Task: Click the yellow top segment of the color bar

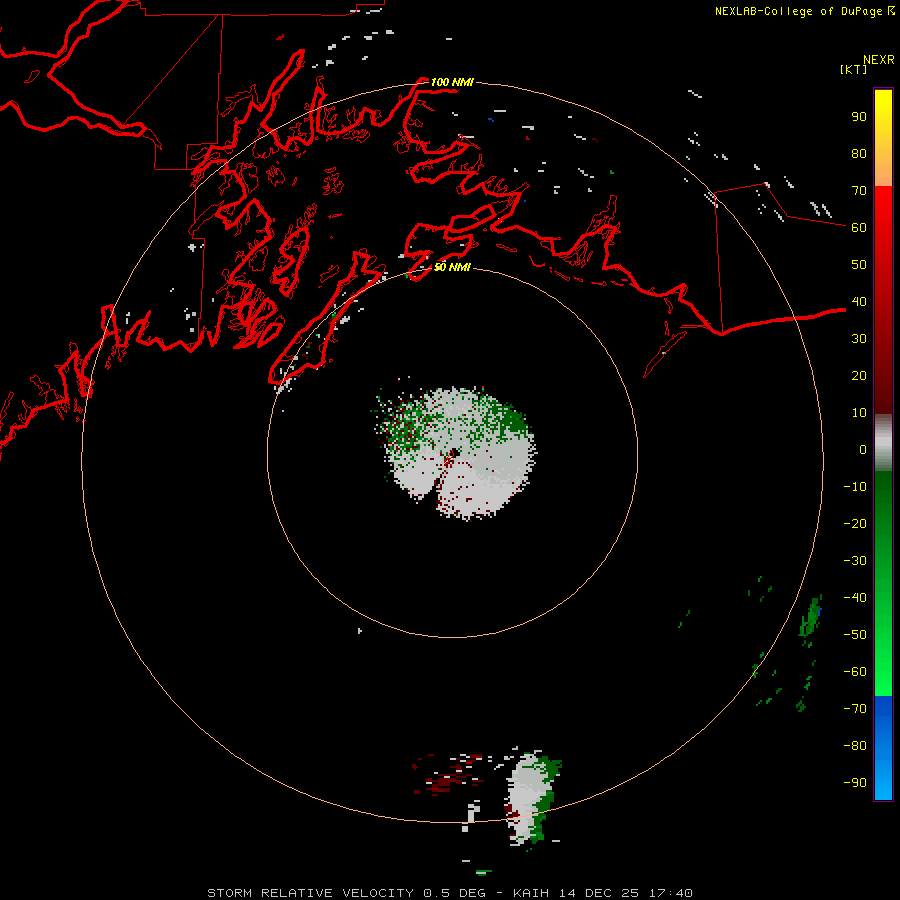Action: (x=883, y=138)
